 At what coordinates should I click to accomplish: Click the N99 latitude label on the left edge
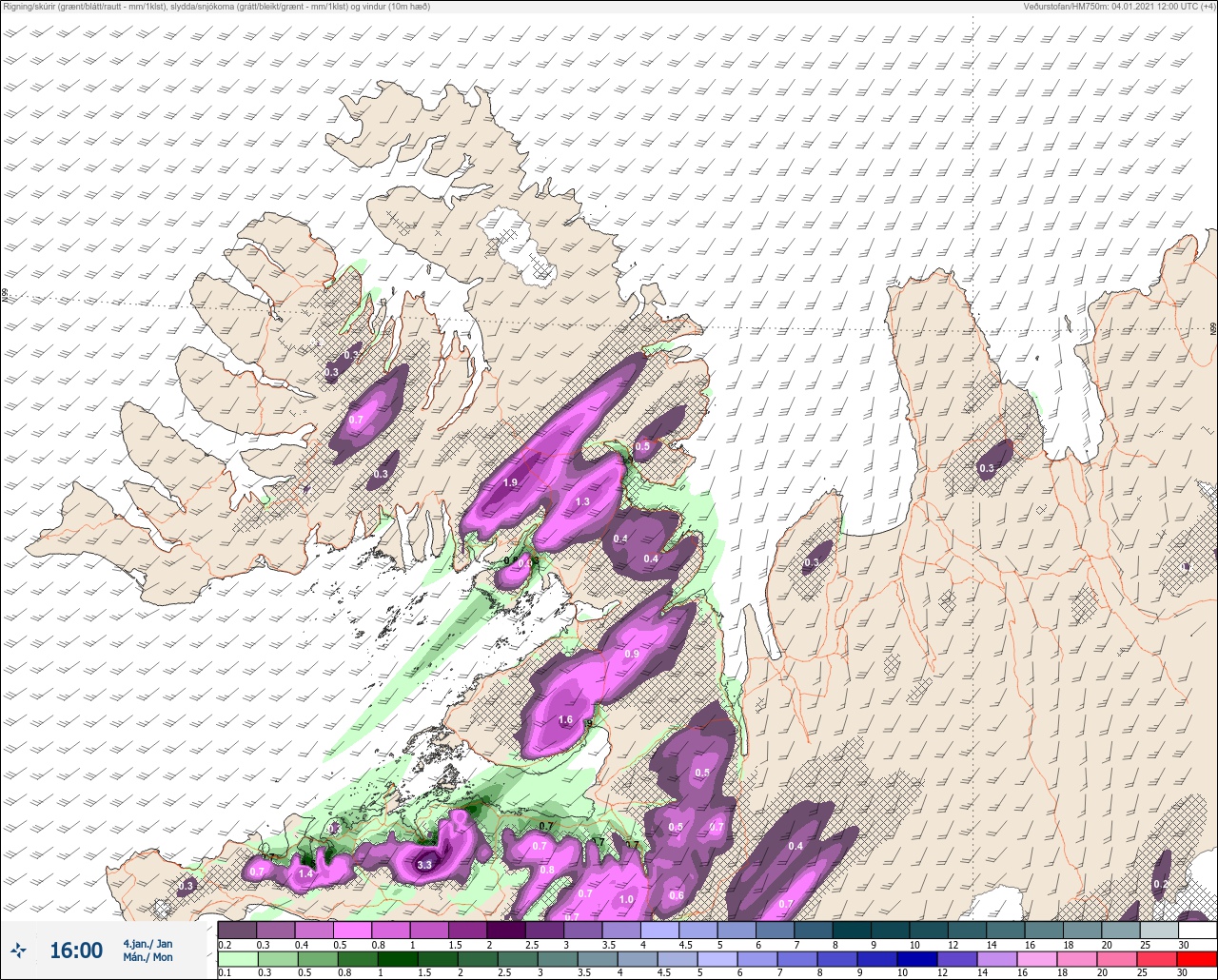coord(5,297)
